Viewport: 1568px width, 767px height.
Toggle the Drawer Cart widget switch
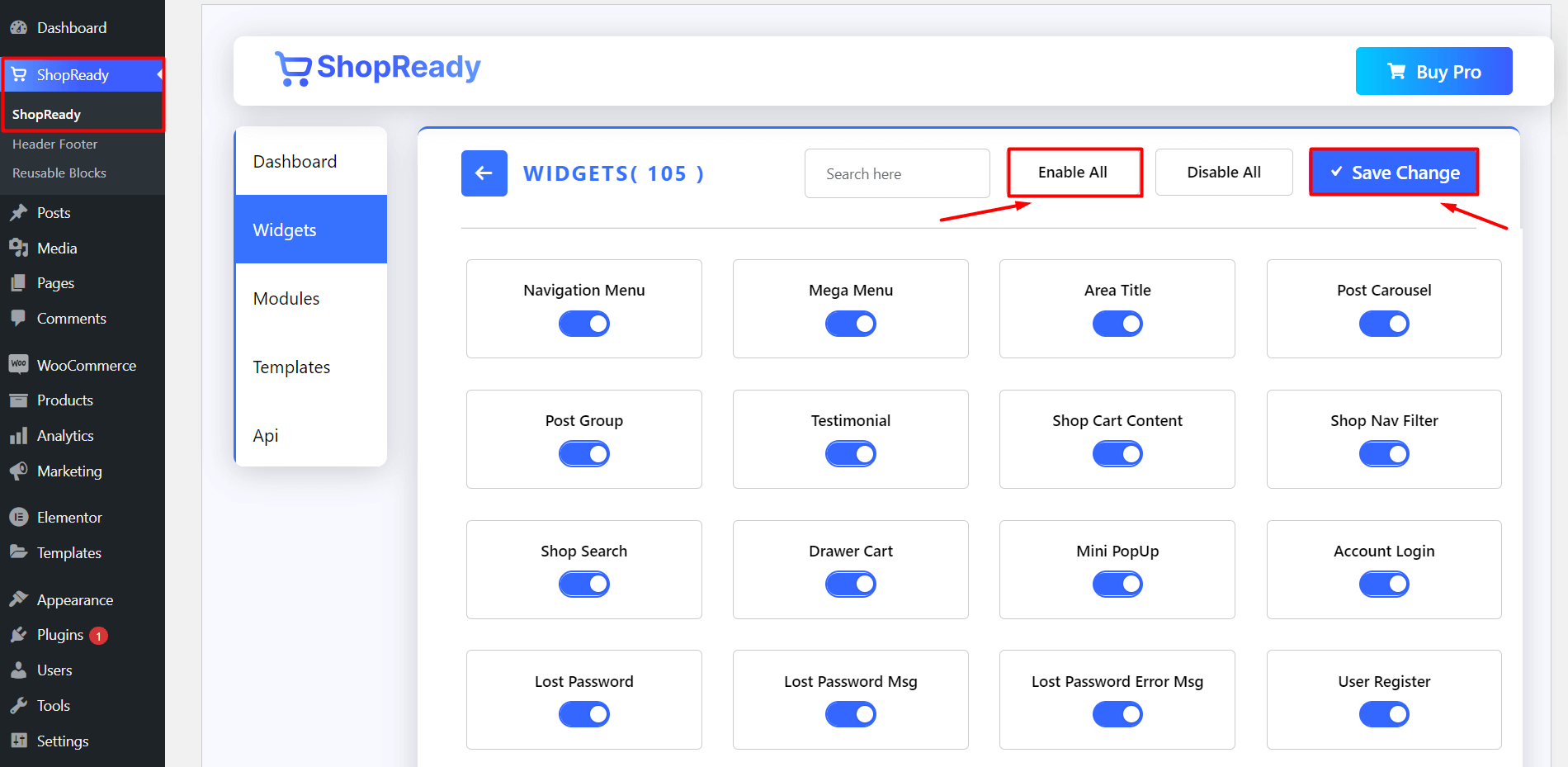coord(851,585)
